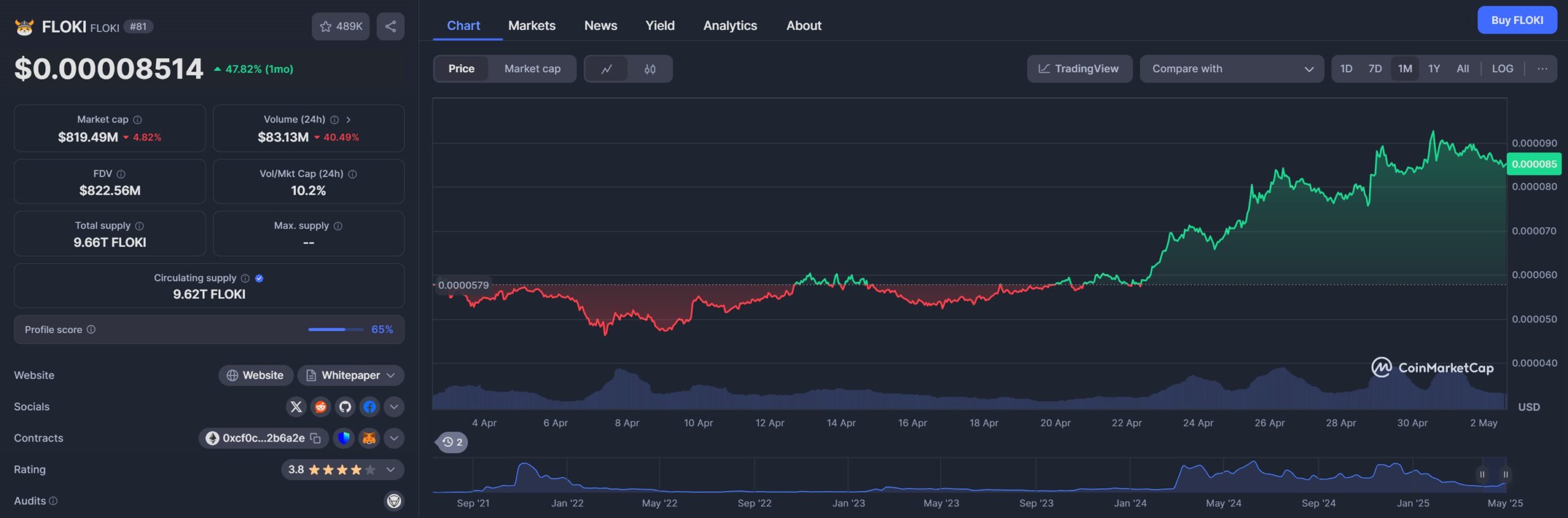Click the Circulating supply info icon

pyautogui.click(x=245, y=278)
